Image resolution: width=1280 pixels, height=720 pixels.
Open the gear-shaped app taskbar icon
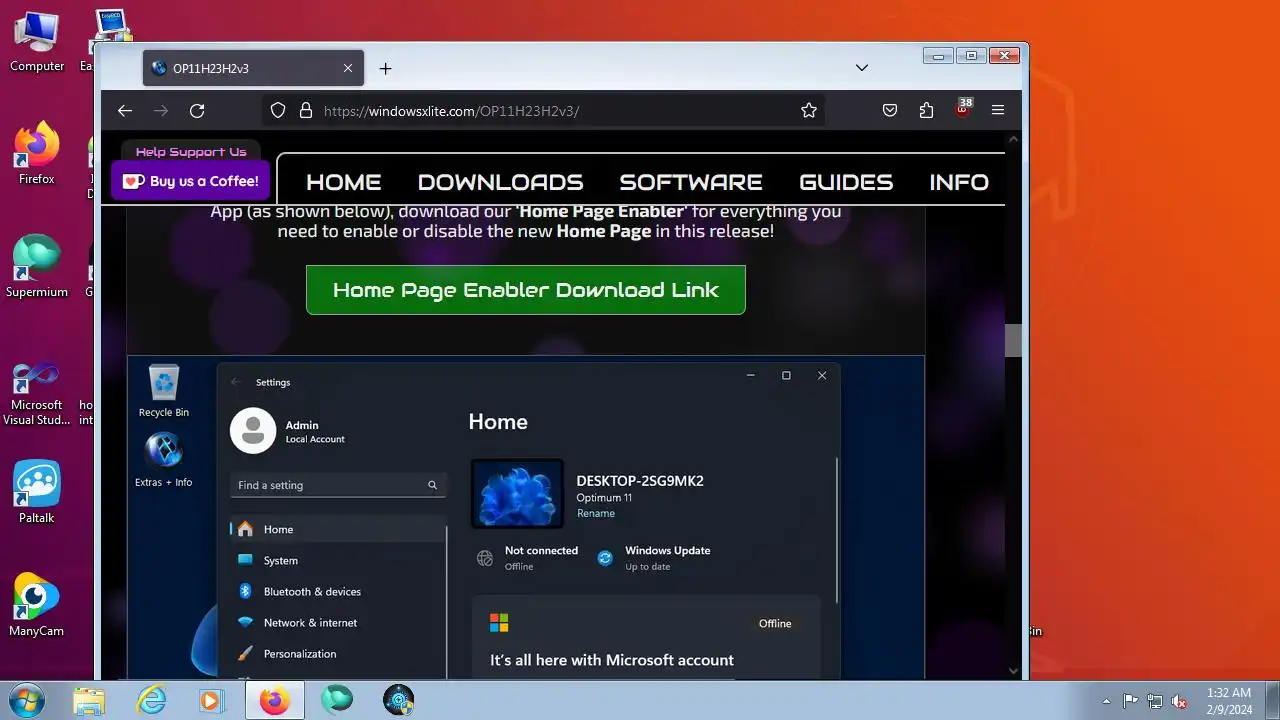[399, 700]
